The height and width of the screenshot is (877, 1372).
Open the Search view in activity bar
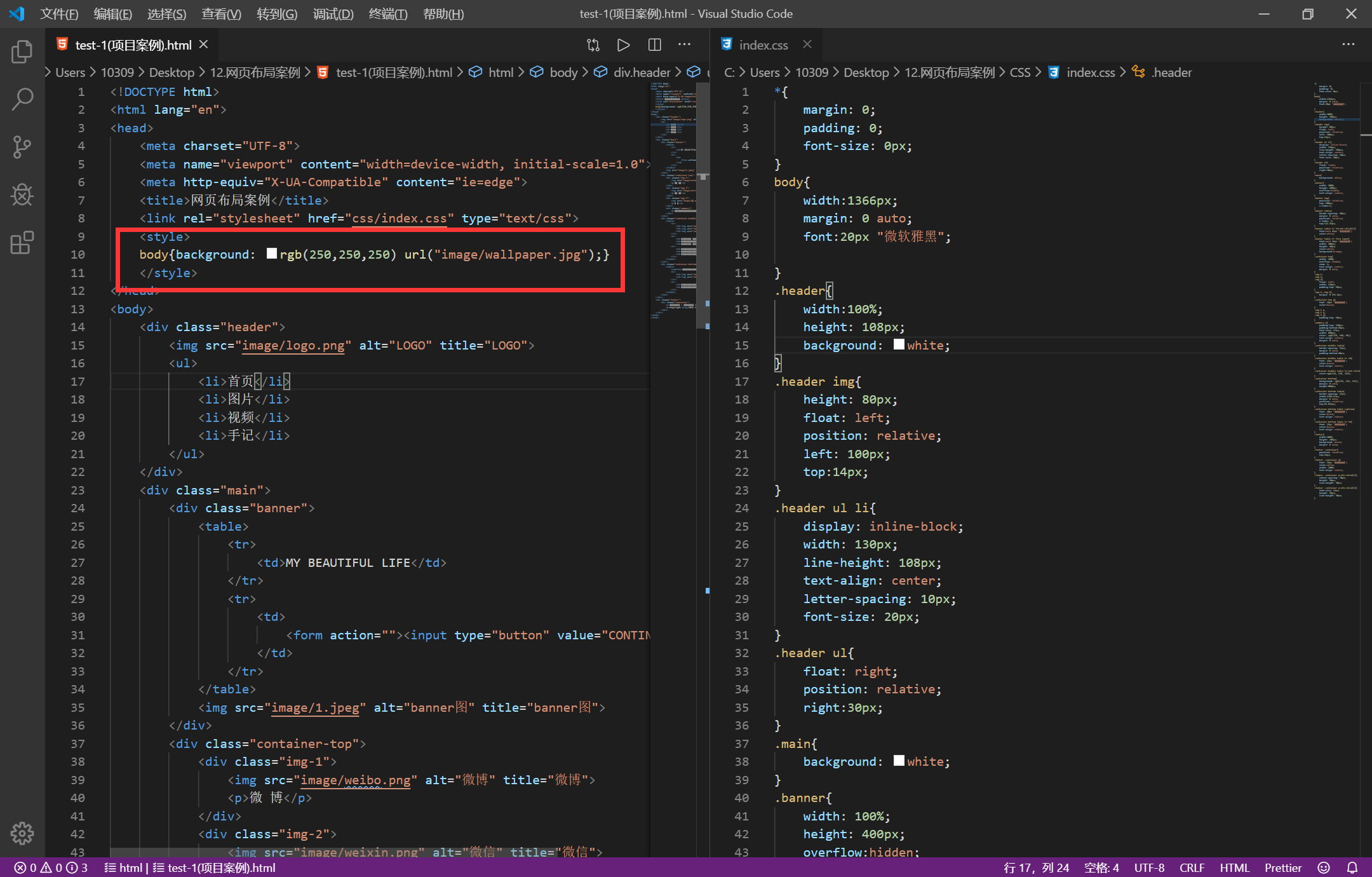(22, 100)
